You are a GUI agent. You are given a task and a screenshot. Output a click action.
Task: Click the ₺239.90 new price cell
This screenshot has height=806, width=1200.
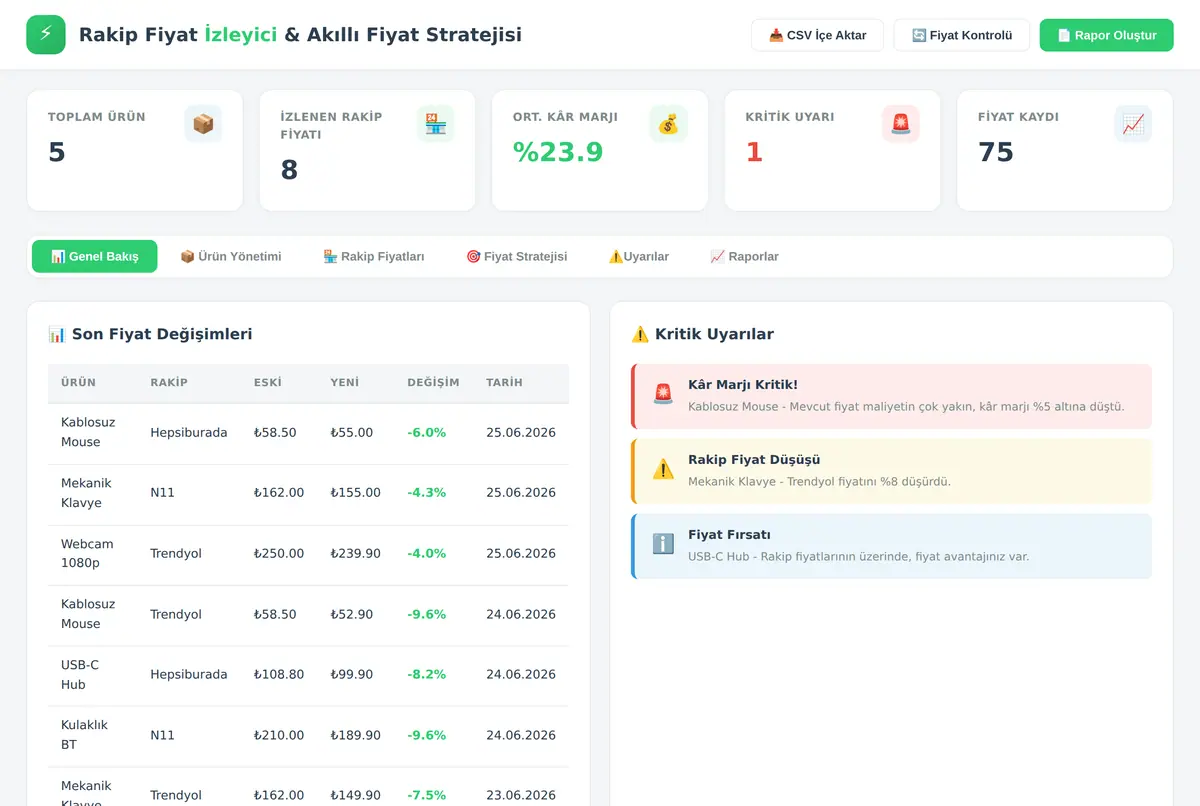356,553
